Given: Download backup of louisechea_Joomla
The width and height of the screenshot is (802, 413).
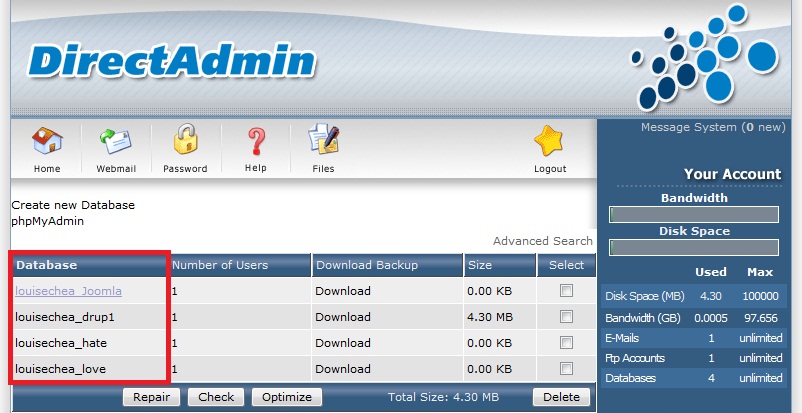Looking at the screenshot, I should (x=343, y=291).
